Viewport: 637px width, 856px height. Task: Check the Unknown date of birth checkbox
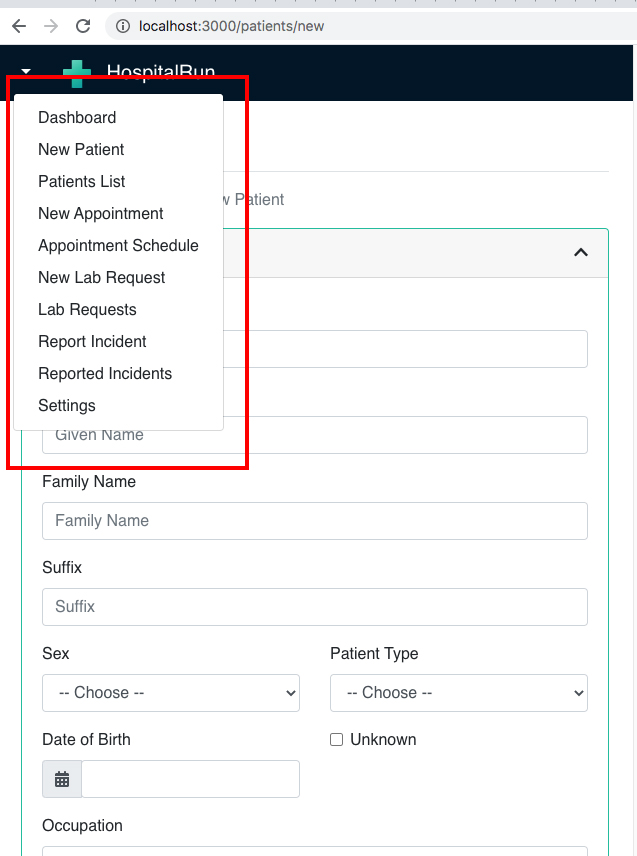click(x=336, y=739)
